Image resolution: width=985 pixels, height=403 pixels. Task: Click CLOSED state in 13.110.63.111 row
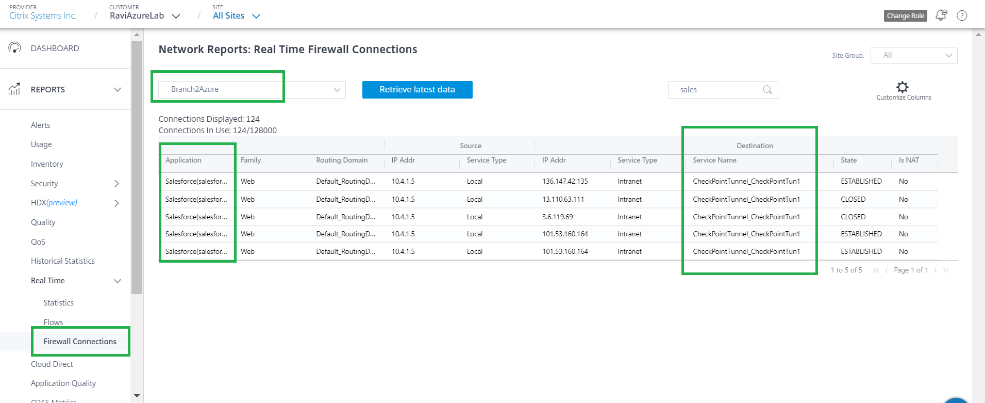(x=853, y=200)
